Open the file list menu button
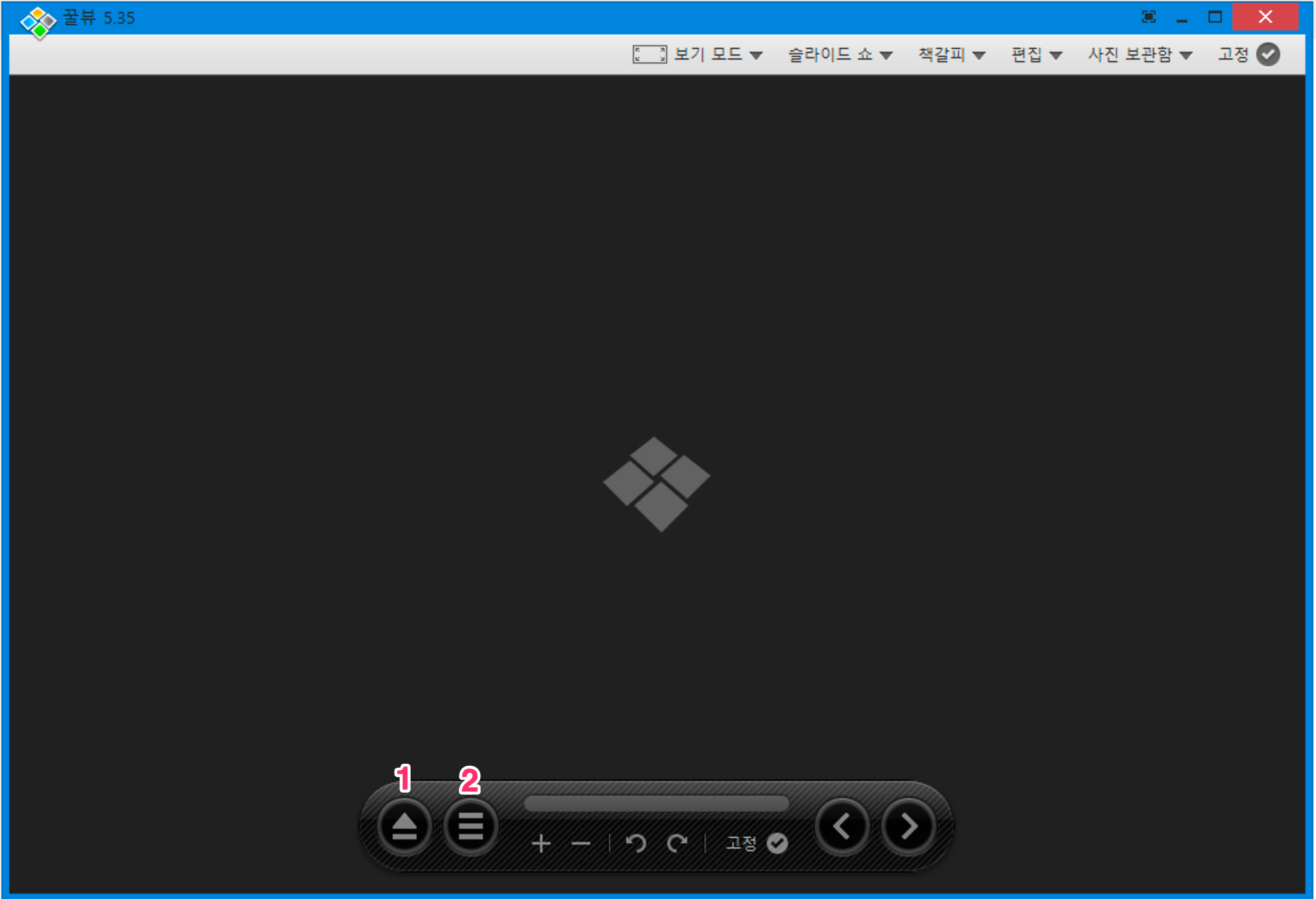Viewport: 1316px width, 899px height. click(x=470, y=827)
